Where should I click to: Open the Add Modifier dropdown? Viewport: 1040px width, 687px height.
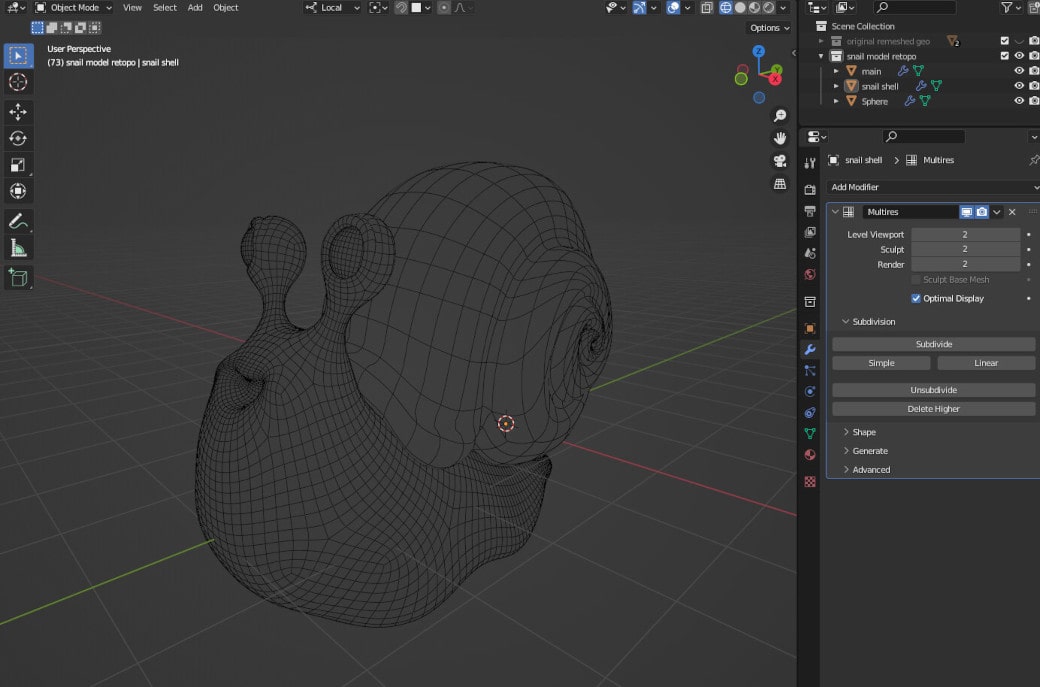point(934,188)
